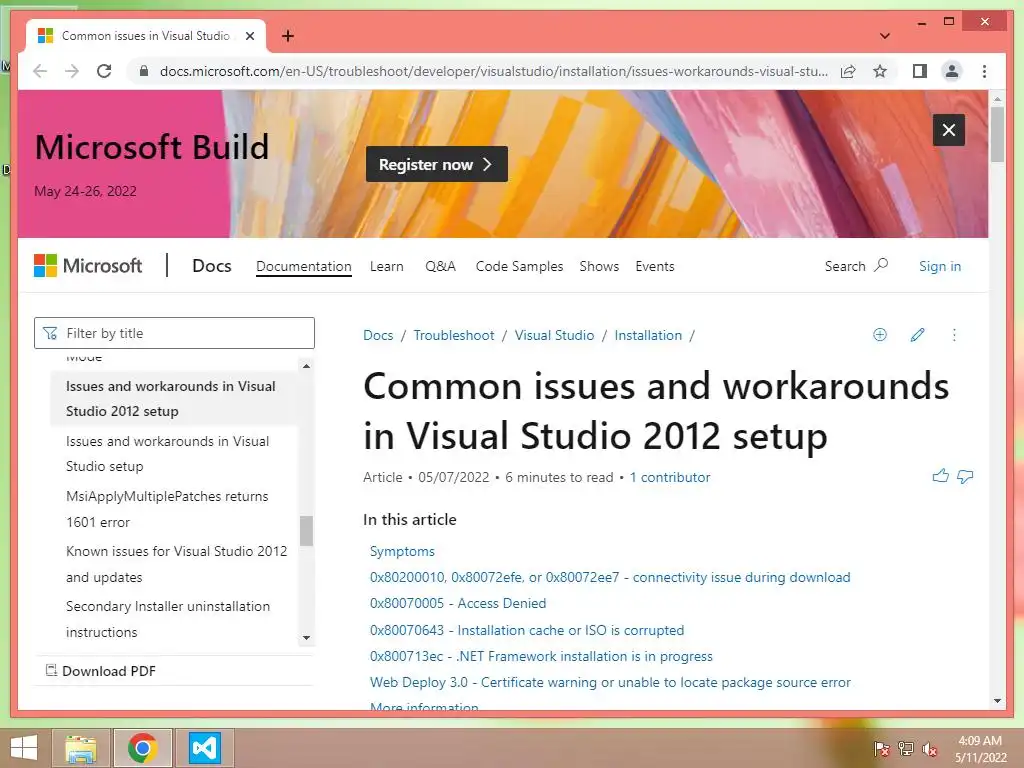Click the sidebar scroll up arrow
The image size is (1024, 768).
coord(306,366)
